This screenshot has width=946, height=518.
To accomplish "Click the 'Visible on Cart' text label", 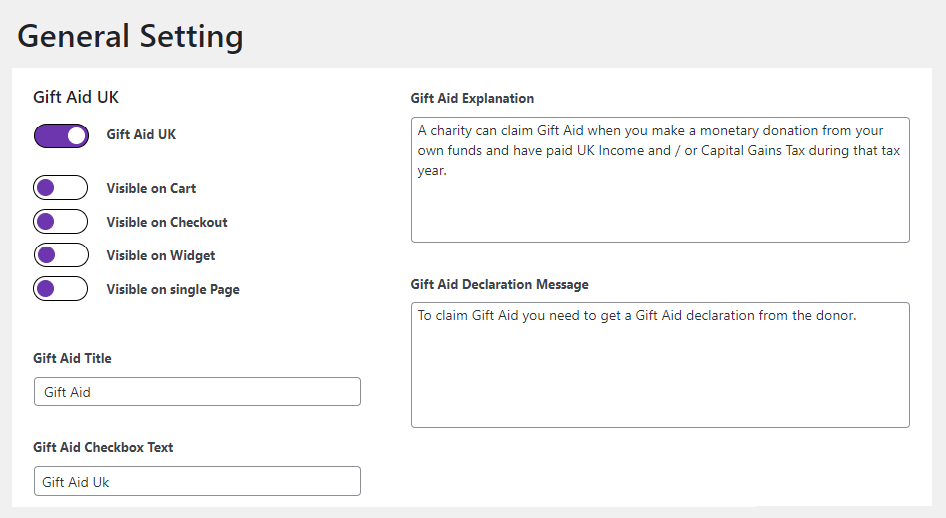I will pyautogui.click(x=151, y=188).
